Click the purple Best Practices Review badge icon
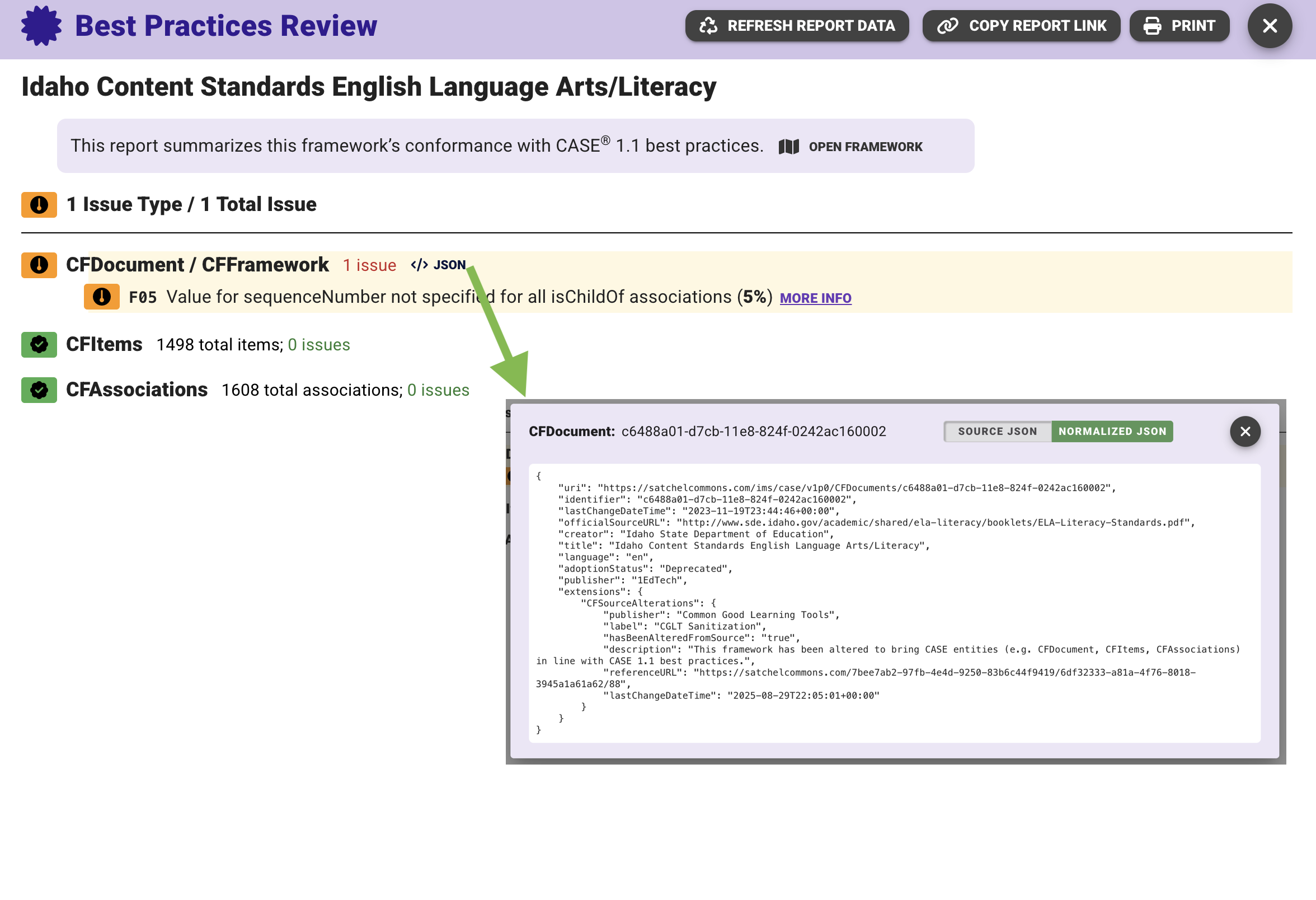The image size is (1316, 900). (x=41, y=26)
